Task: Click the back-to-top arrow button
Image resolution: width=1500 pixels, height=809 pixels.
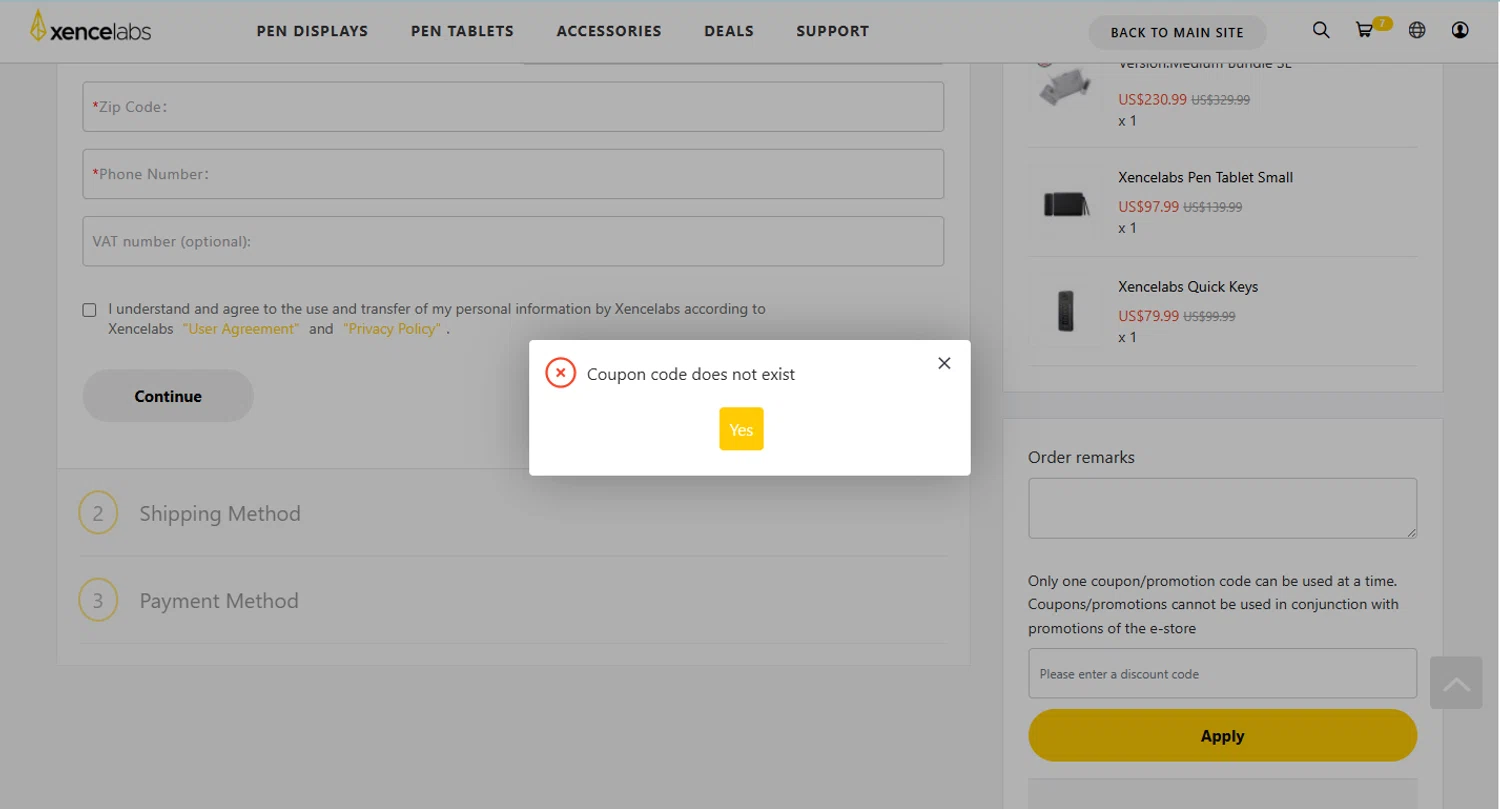Action: [x=1456, y=683]
